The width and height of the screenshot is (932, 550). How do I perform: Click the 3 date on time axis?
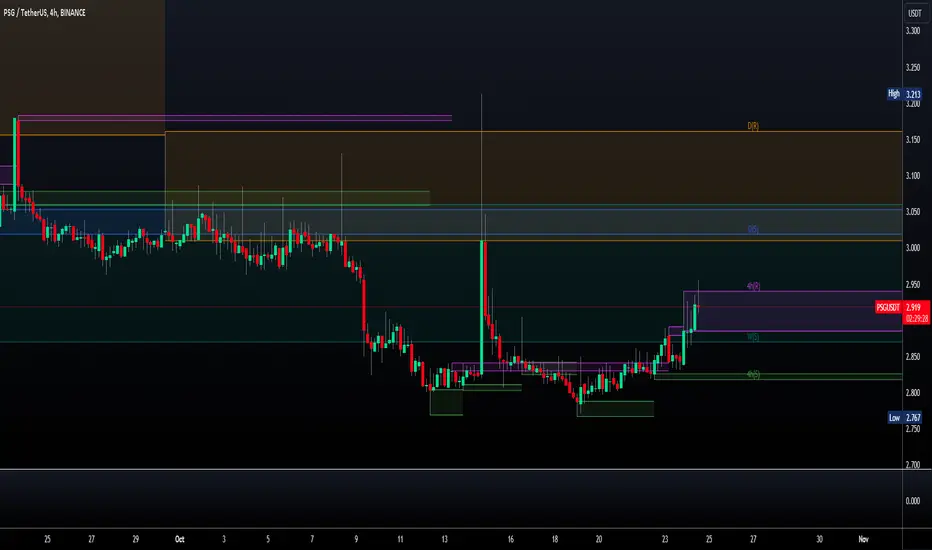tap(223, 539)
